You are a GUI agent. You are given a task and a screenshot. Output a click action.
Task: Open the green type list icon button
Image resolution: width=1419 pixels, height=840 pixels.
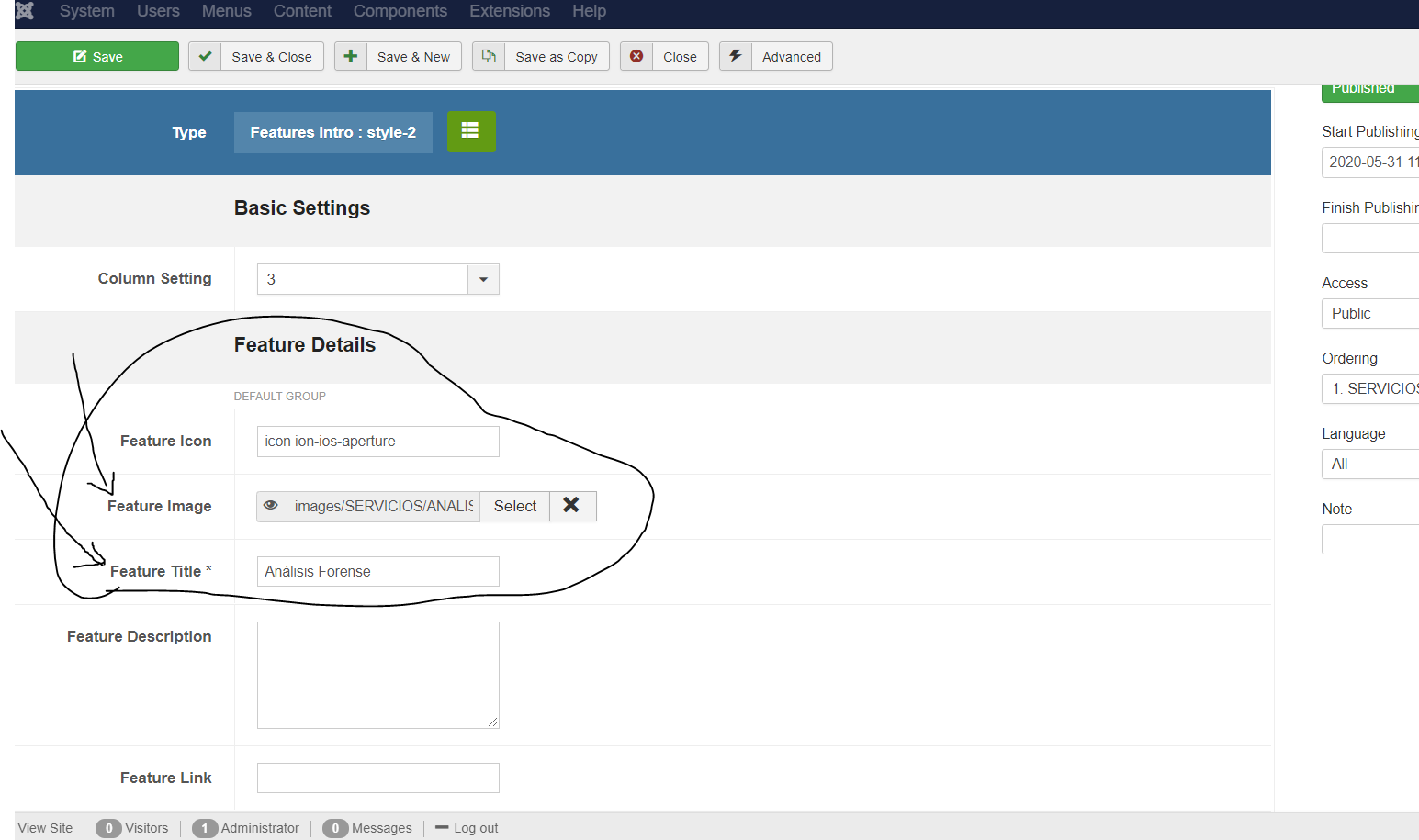click(471, 131)
